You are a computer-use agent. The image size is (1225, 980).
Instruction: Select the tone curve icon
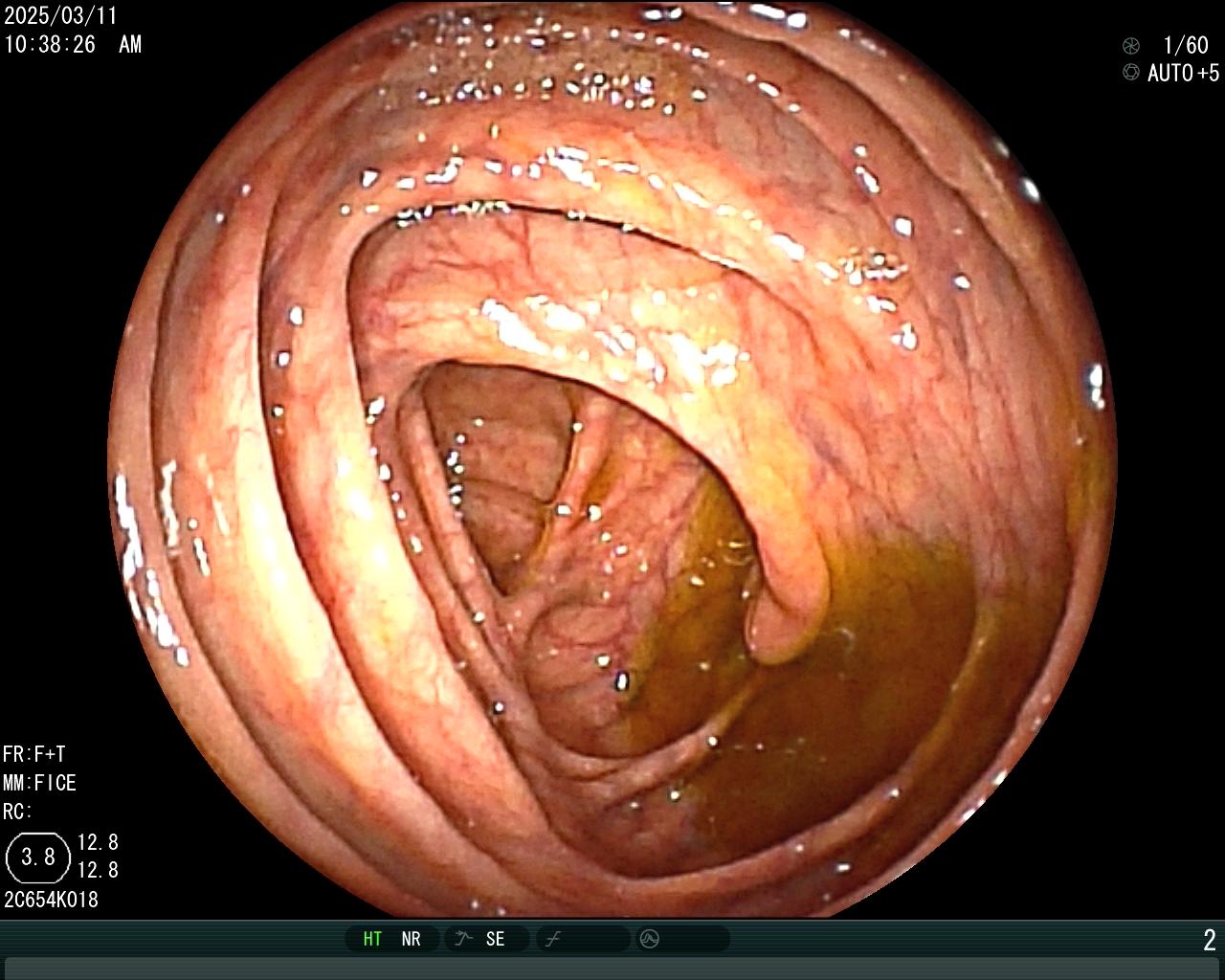pos(552,939)
